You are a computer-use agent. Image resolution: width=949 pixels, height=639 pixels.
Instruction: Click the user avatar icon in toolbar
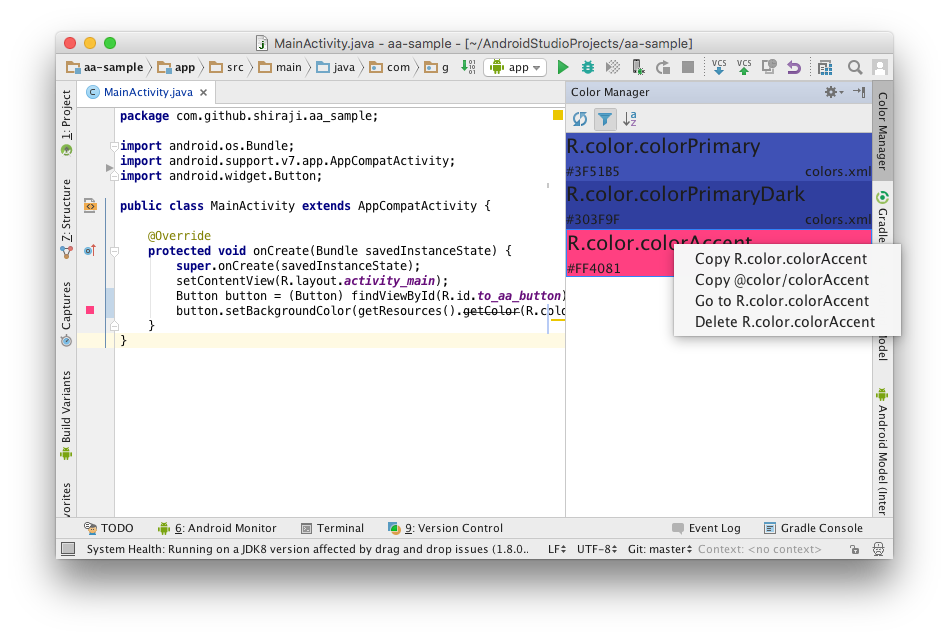click(879, 67)
